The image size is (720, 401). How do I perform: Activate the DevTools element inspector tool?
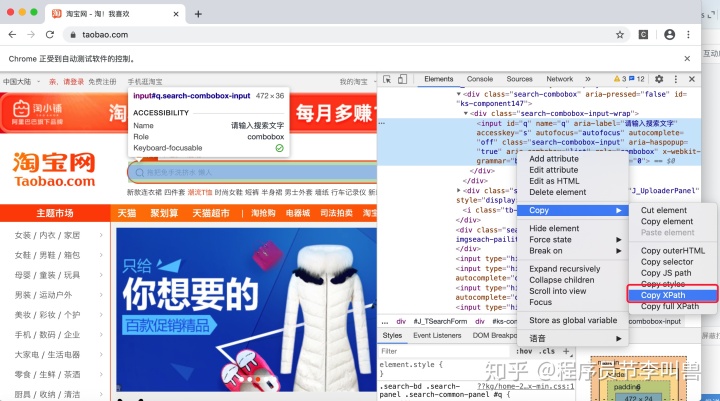tap(387, 79)
